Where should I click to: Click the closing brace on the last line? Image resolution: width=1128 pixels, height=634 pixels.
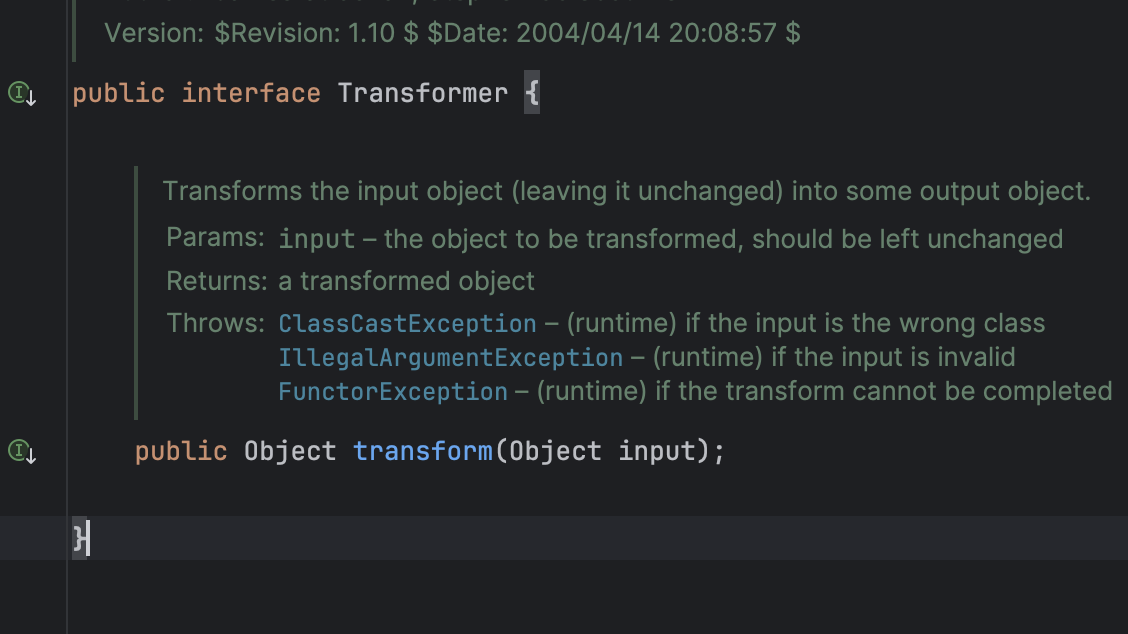[x=79, y=538]
